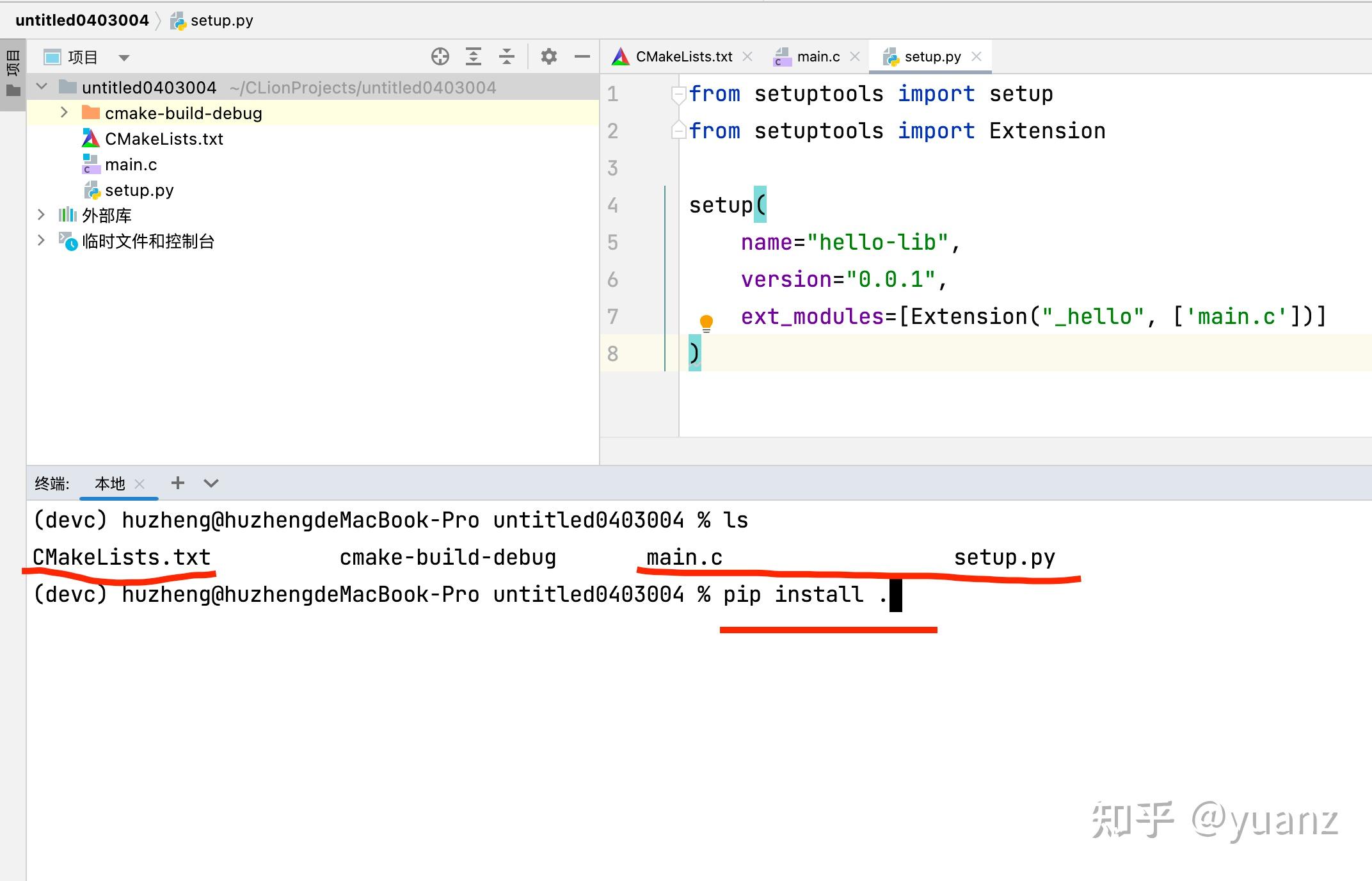Hide the project panel via the minus icon
Viewport: 1372px width, 881px height.
582,56
